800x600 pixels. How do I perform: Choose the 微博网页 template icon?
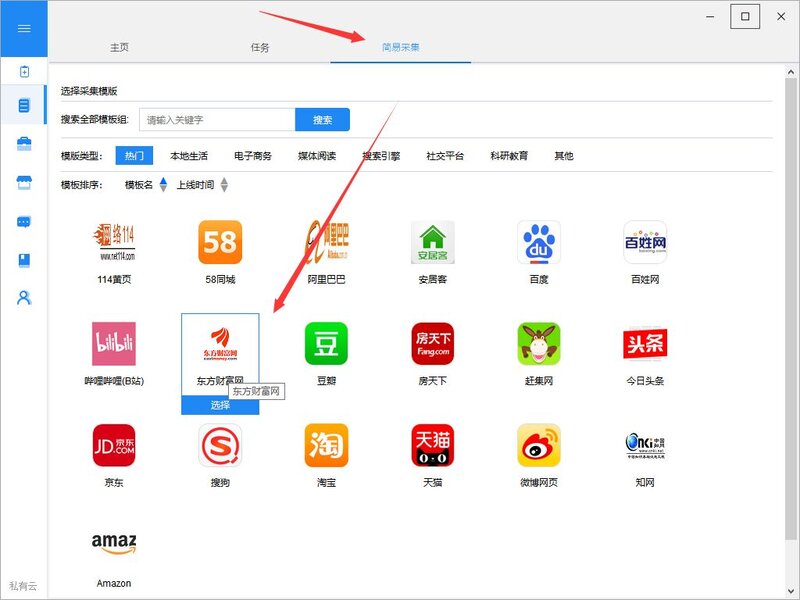pyautogui.click(x=539, y=445)
